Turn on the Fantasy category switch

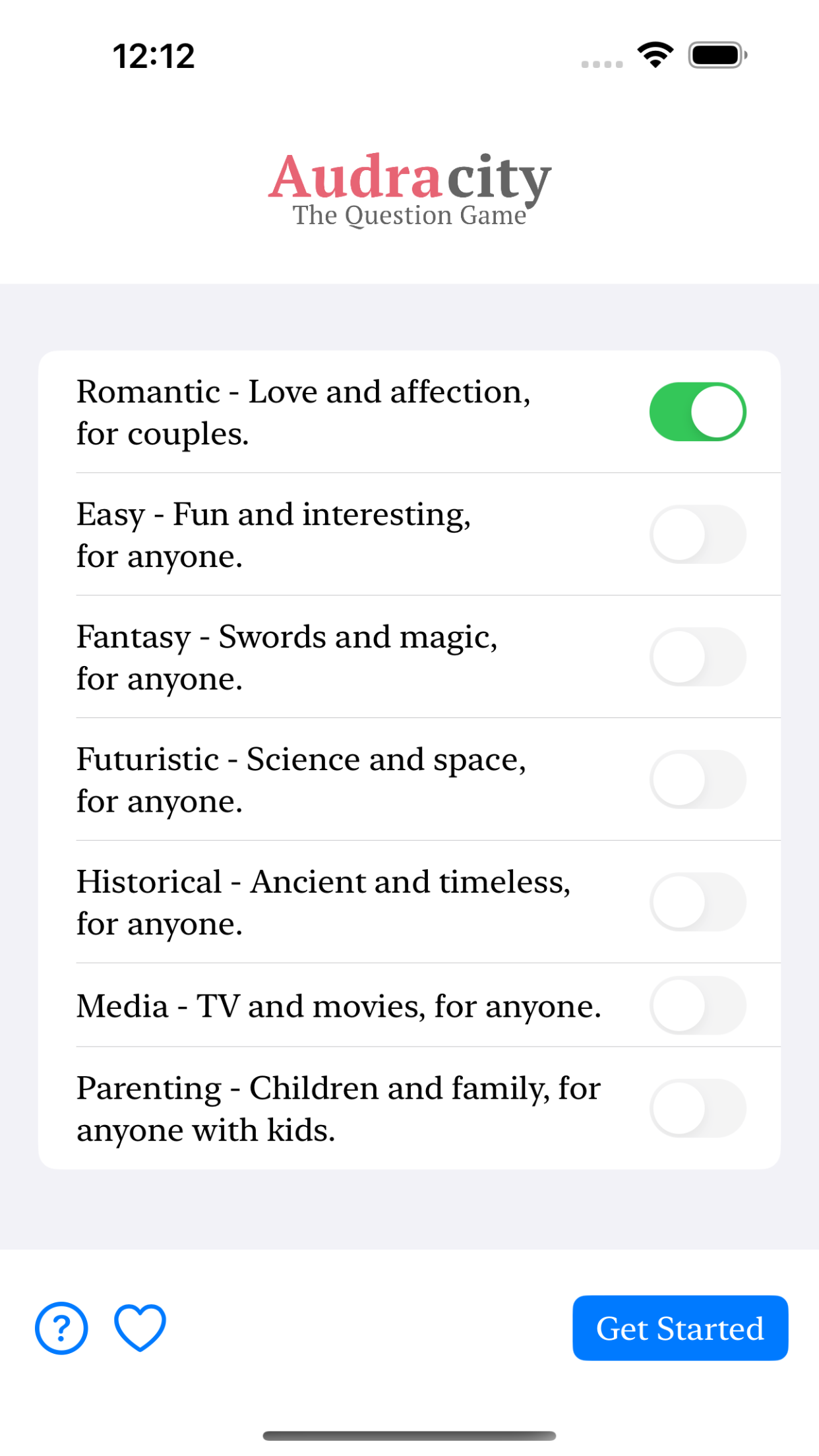(698, 657)
